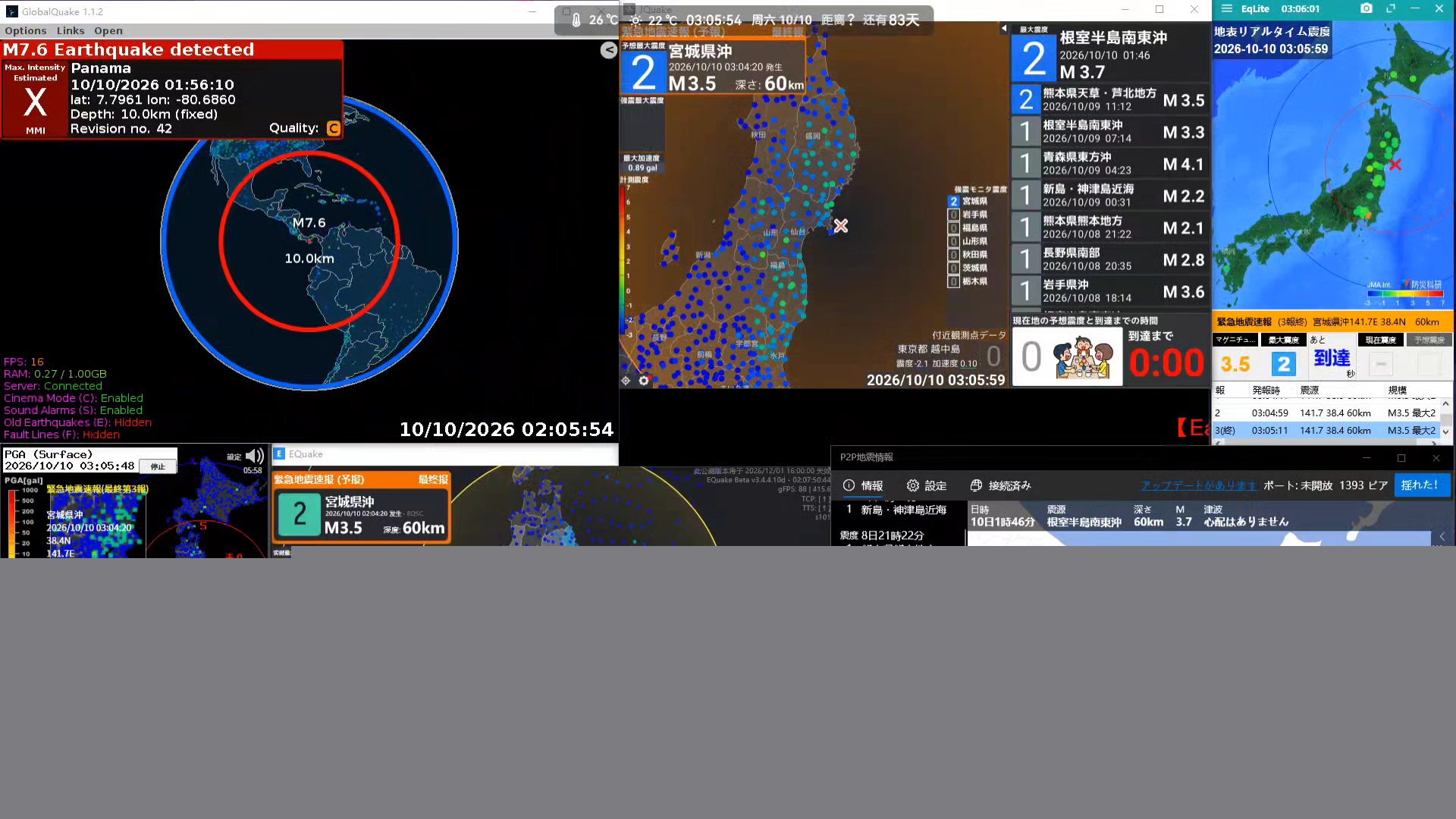
Task: Click the アップデートがあります update link
Action: [1200, 485]
